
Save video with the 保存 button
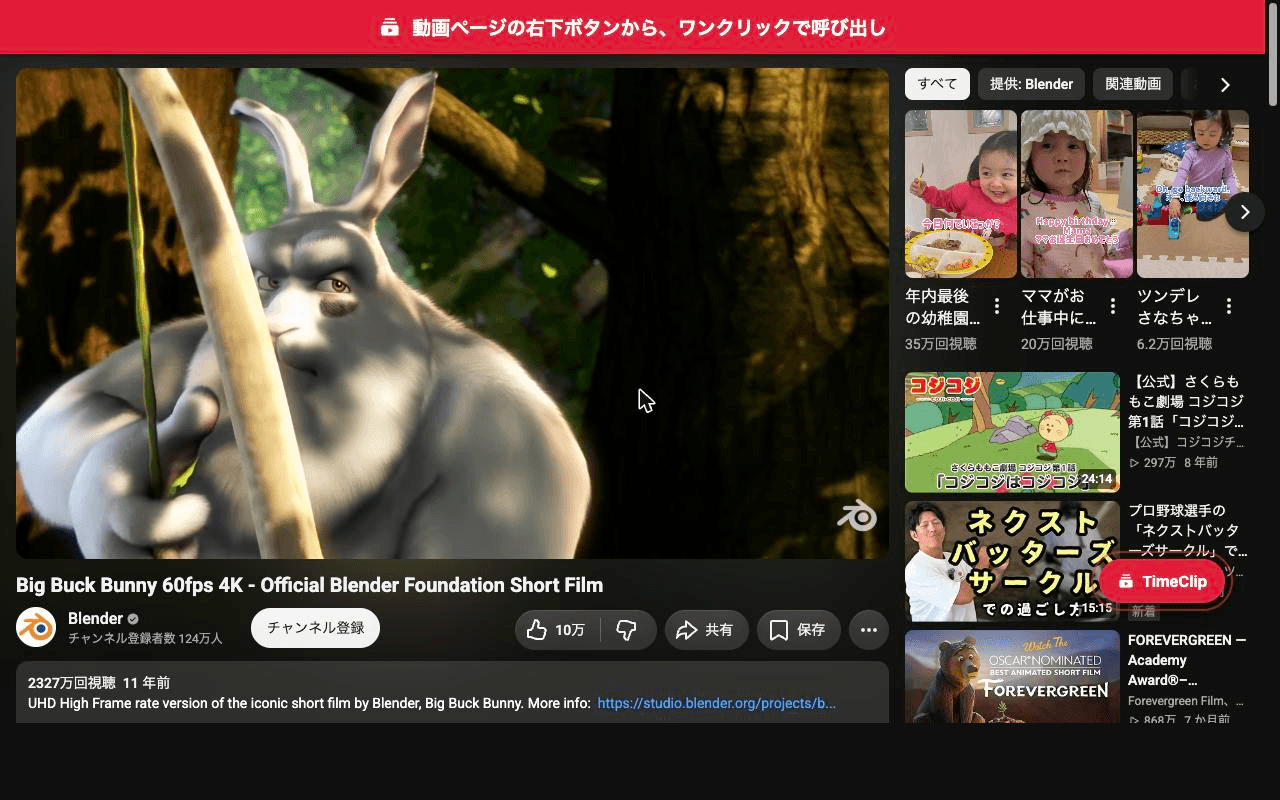point(798,630)
